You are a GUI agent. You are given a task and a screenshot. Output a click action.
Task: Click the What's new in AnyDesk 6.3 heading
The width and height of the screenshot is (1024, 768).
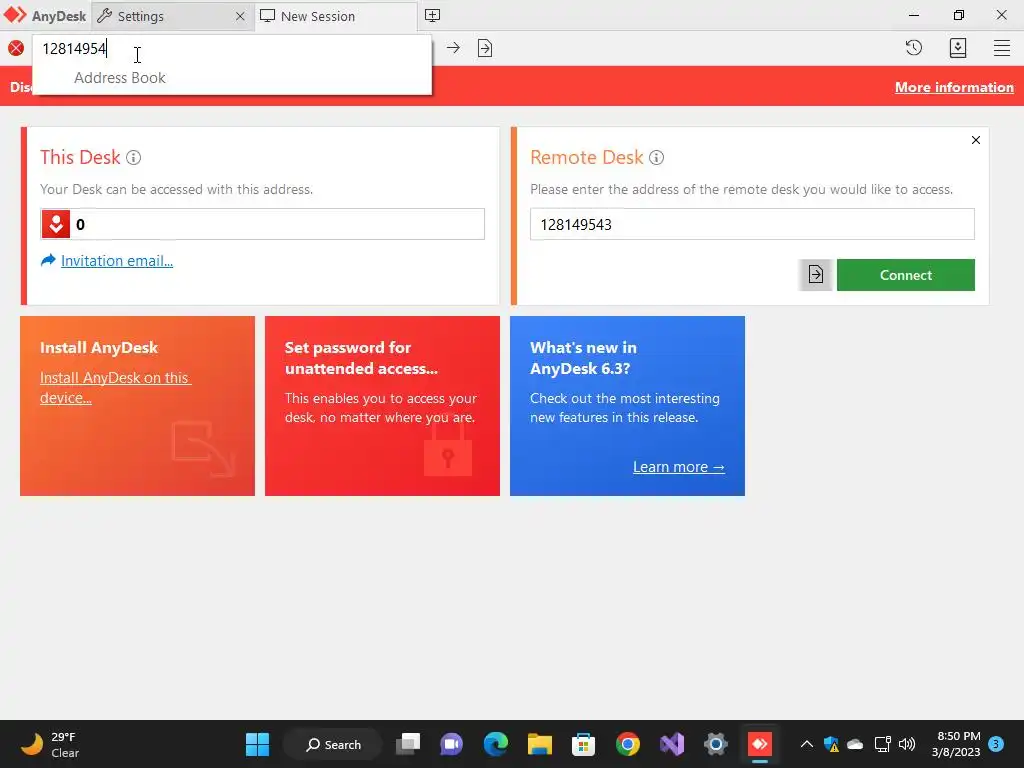point(583,358)
